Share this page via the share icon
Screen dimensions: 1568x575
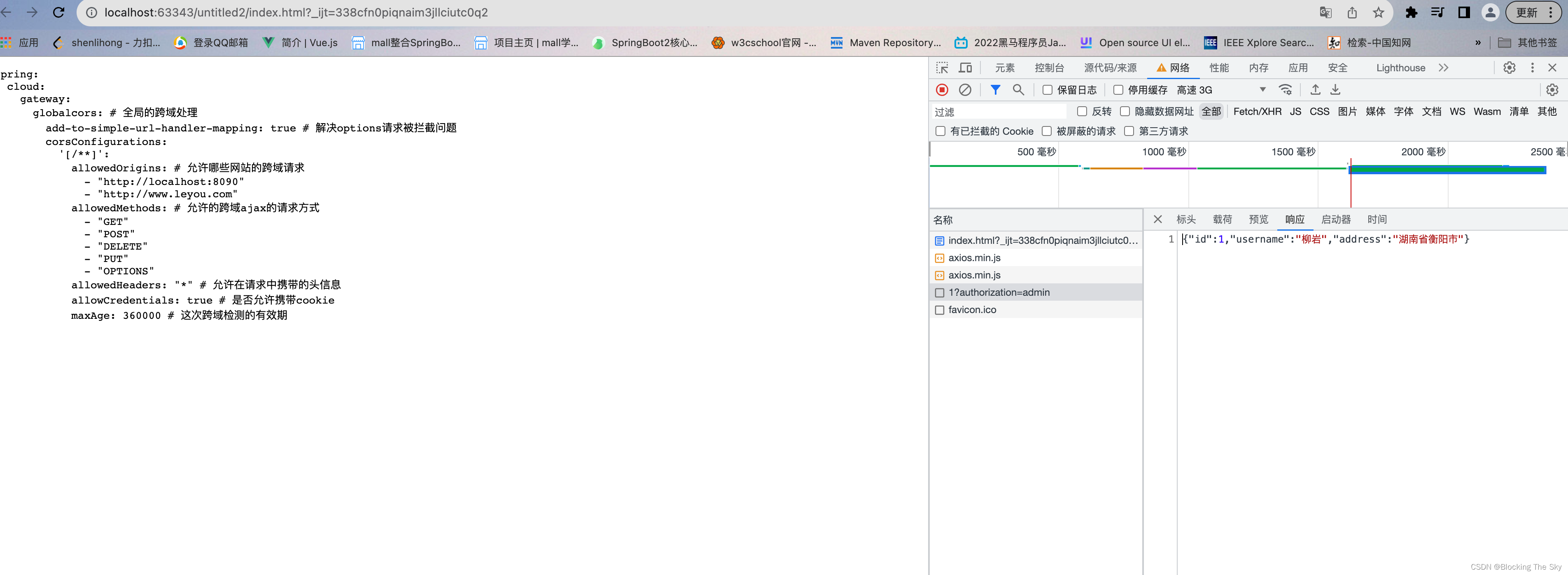click(x=1352, y=13)
